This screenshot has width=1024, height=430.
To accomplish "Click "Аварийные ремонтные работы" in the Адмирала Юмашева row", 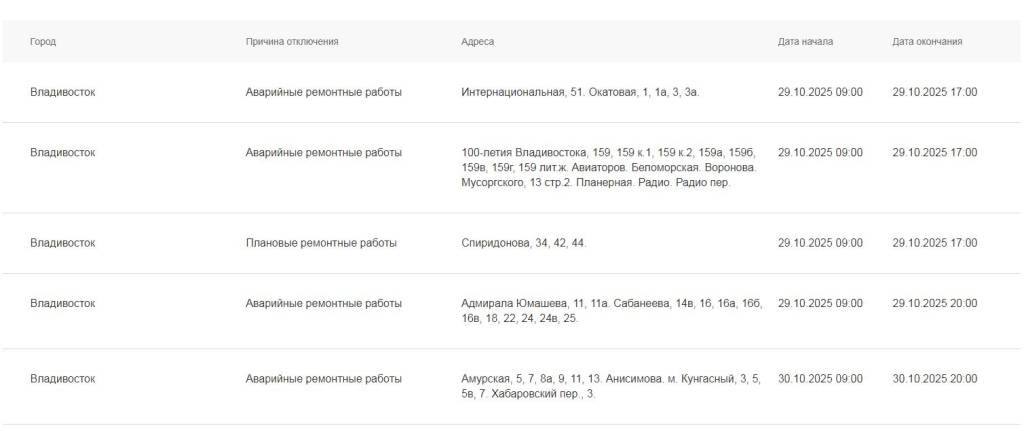I will tap(324, 303).
